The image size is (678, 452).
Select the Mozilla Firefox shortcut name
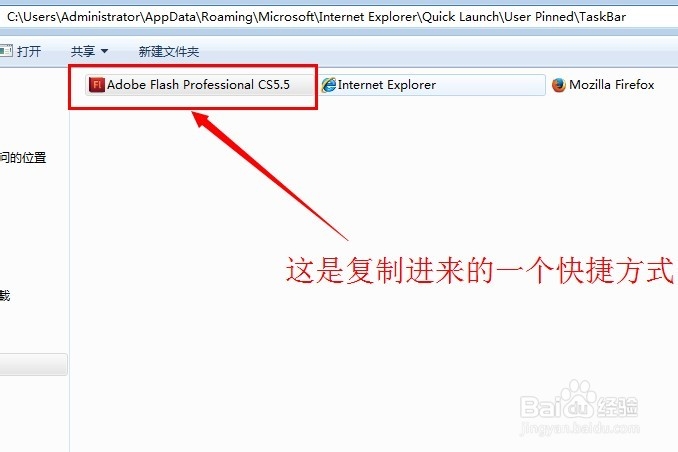611,85
